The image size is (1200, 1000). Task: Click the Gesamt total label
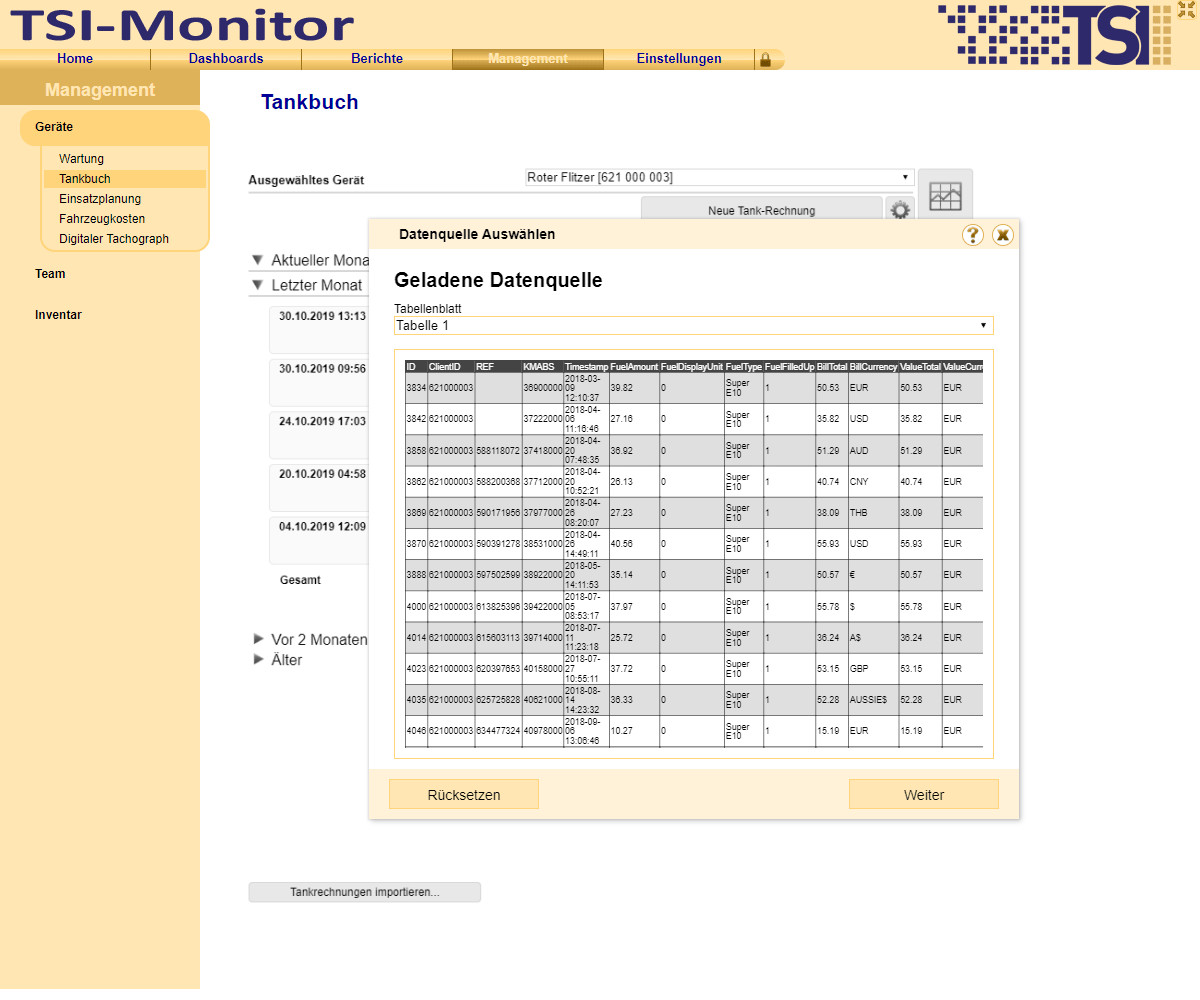(x=300, y=580)
